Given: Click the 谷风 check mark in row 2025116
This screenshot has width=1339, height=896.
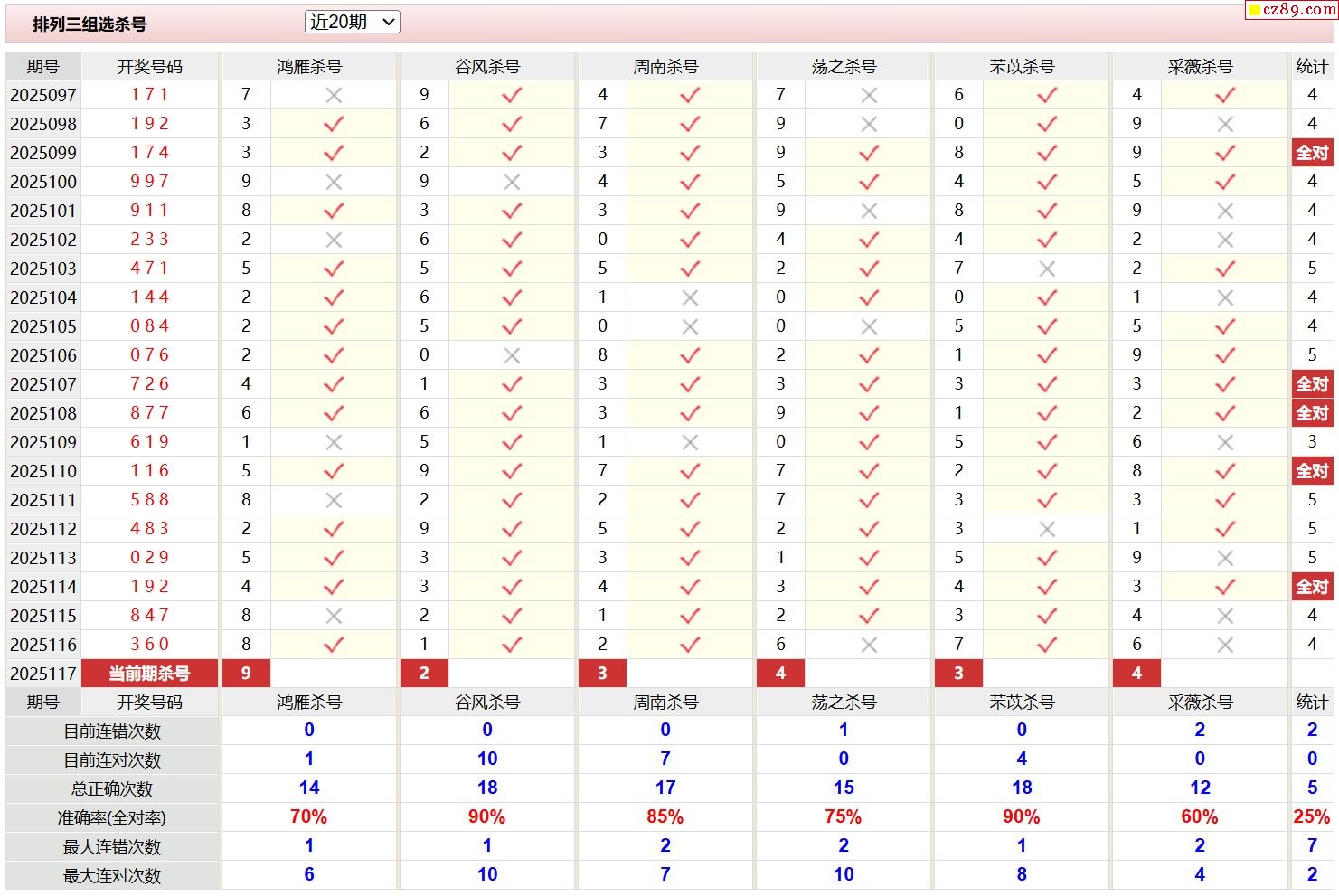Looking at the screenshot, I should pyautogui.click(x=512, y=645).
